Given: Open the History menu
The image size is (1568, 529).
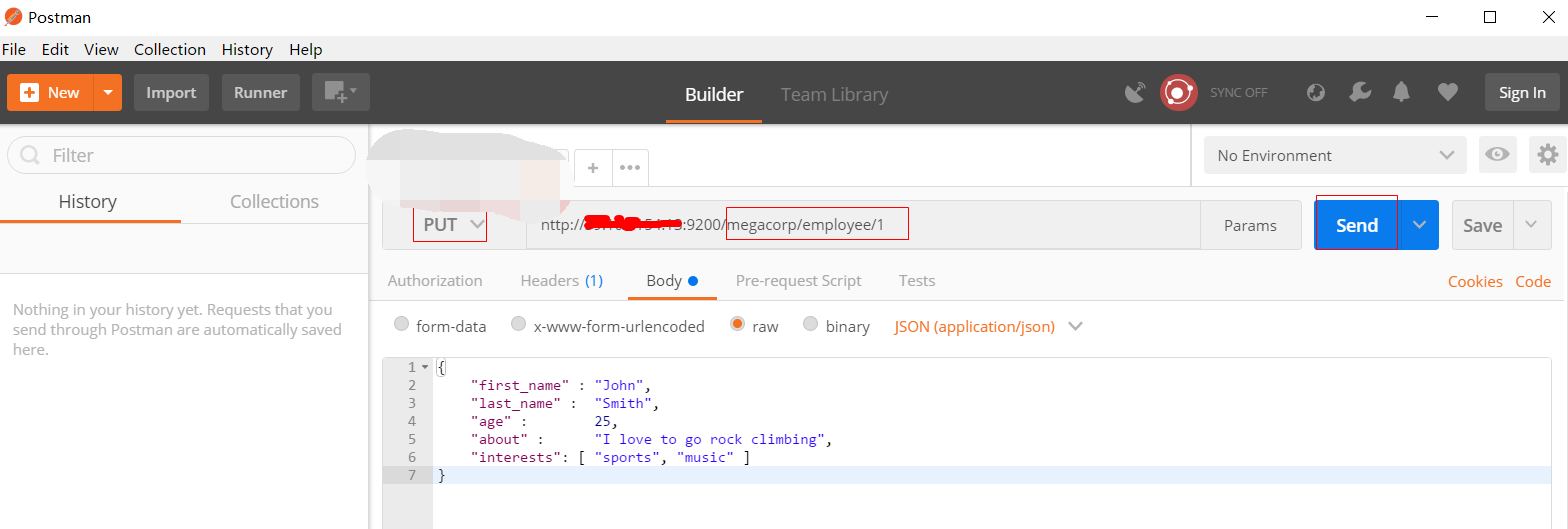Looking at the screenshot, I should (247, 49).
